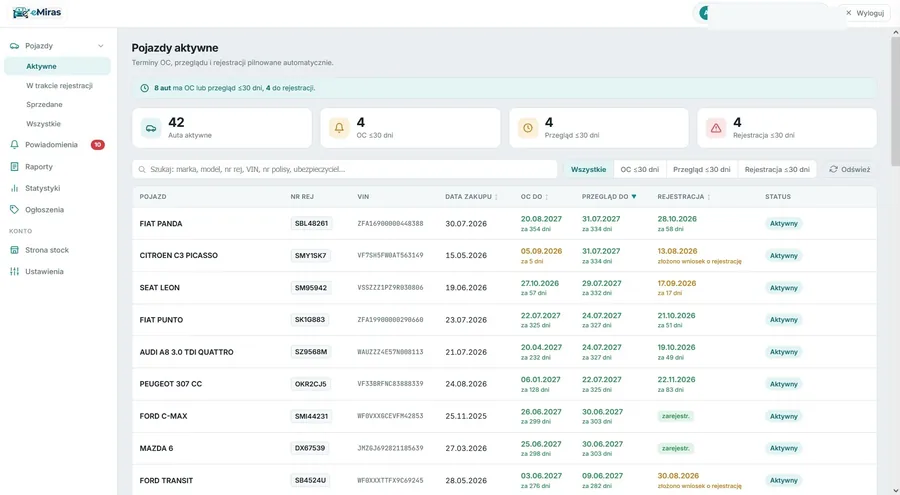Viewport: 900px width, 495px height.
Task: Filter by OC ≤30 dni tab
Action: (x=639, y=169)
